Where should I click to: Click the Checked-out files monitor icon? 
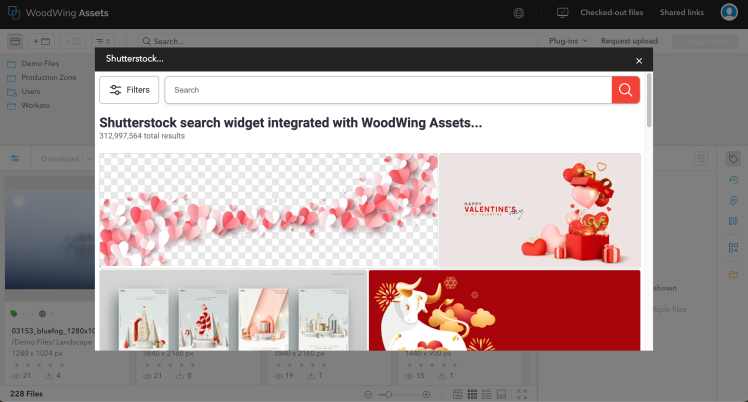(562, 13)
